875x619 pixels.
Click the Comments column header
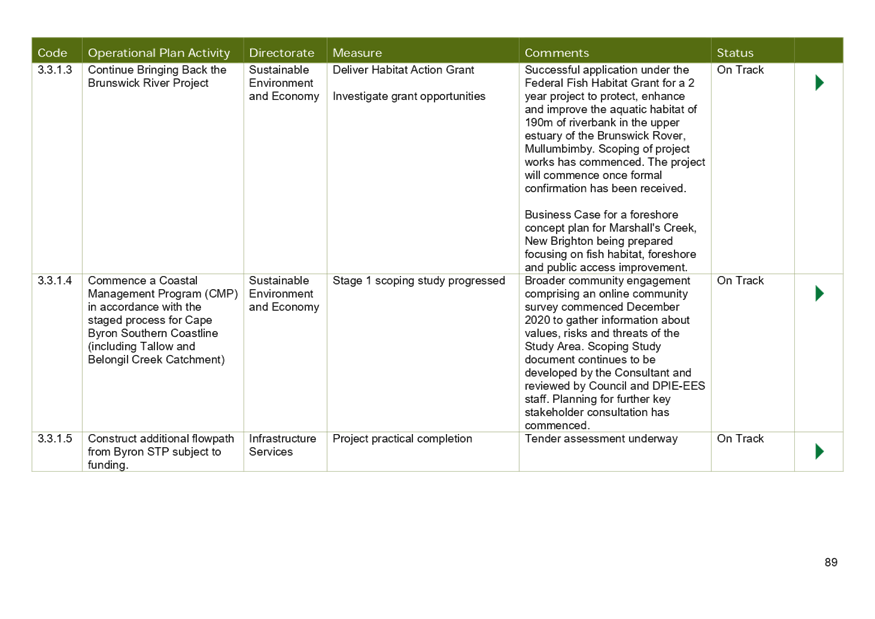(x=557, y=53)
